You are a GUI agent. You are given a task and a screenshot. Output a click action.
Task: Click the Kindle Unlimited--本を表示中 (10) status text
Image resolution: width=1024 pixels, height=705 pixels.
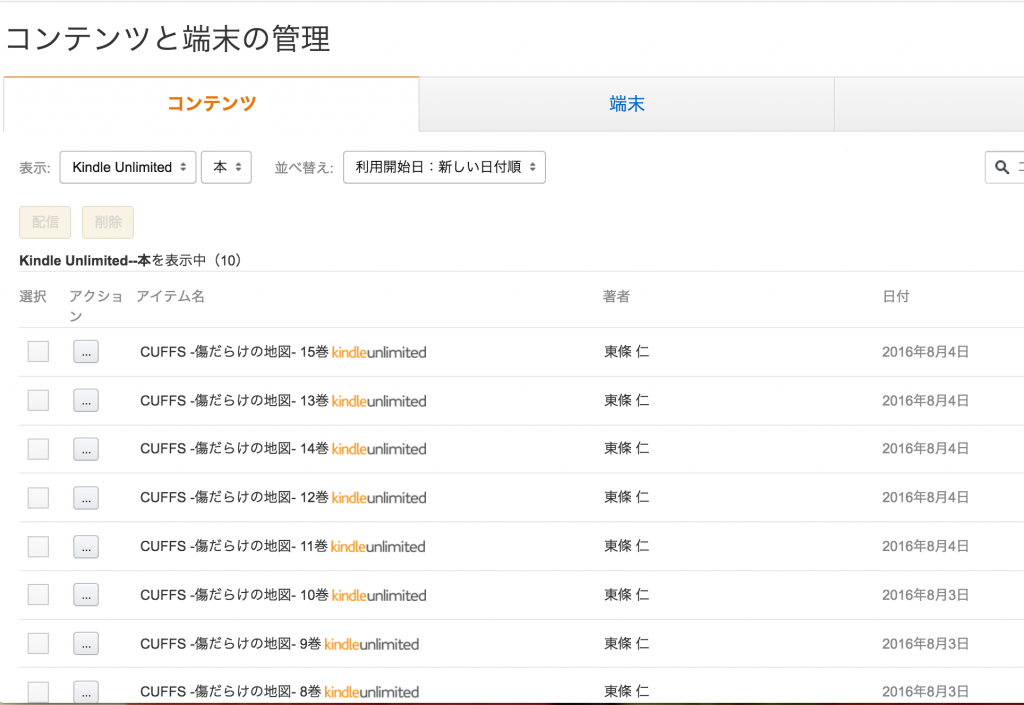click(x=131, y=260)
